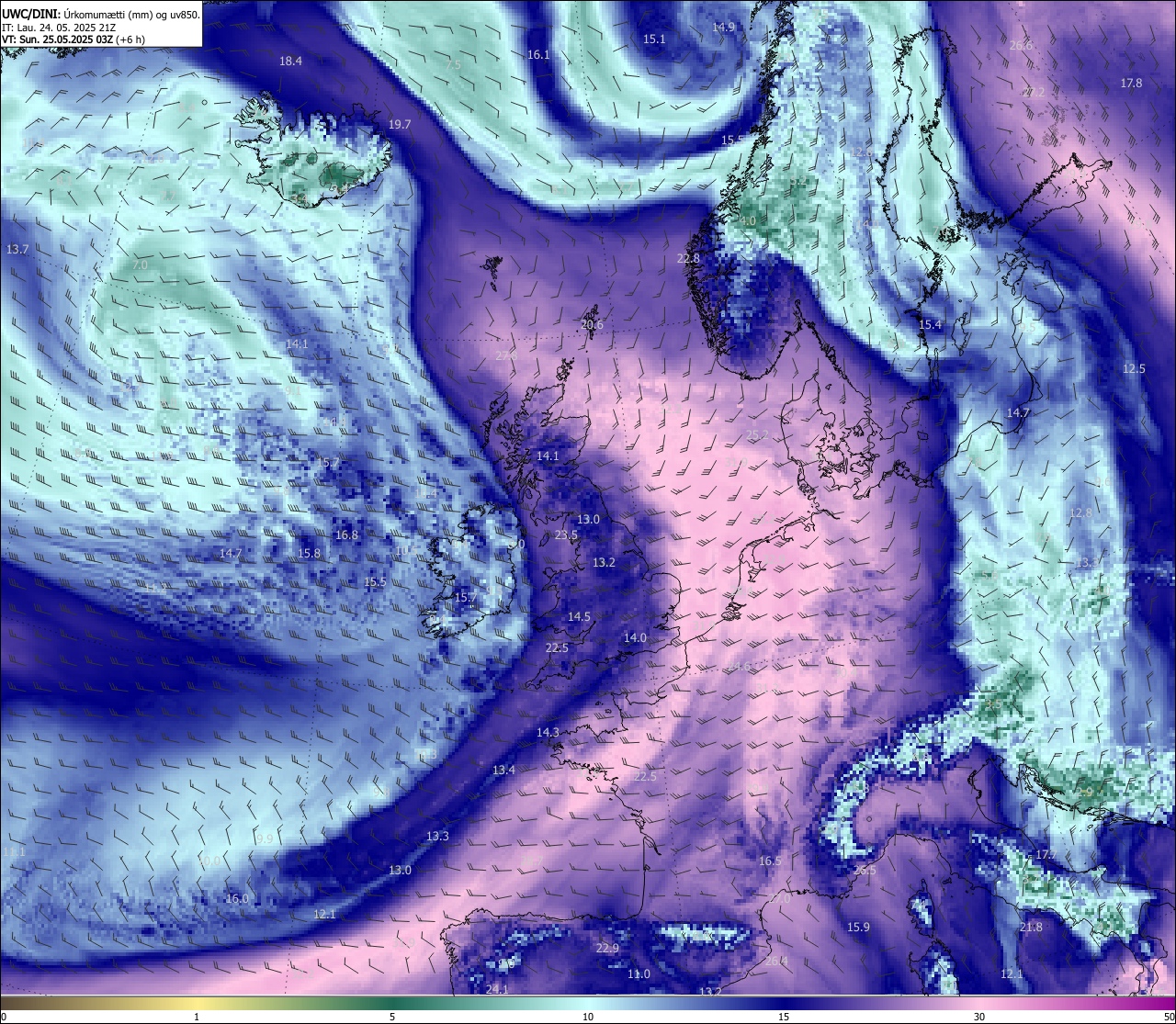Select the 21.8 value label over Italy
1176x1024 pixels.
tap(1031, 927)
